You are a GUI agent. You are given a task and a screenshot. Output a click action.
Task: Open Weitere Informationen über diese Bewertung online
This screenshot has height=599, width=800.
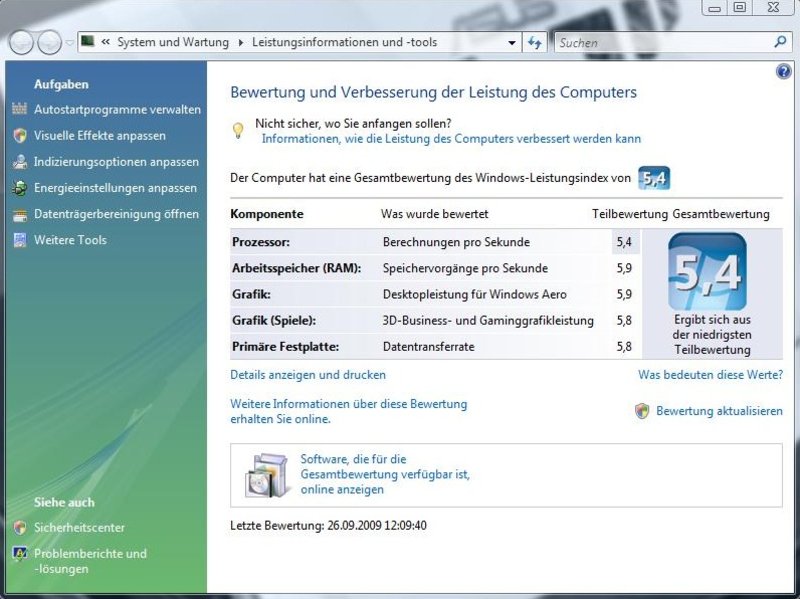tap(348, 411)
